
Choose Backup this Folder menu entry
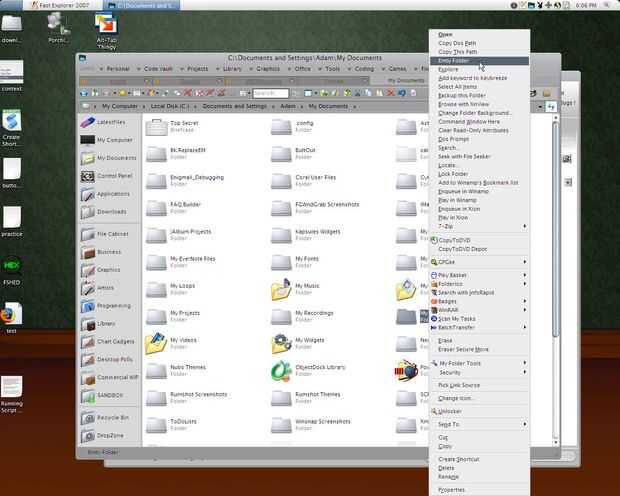479,95
